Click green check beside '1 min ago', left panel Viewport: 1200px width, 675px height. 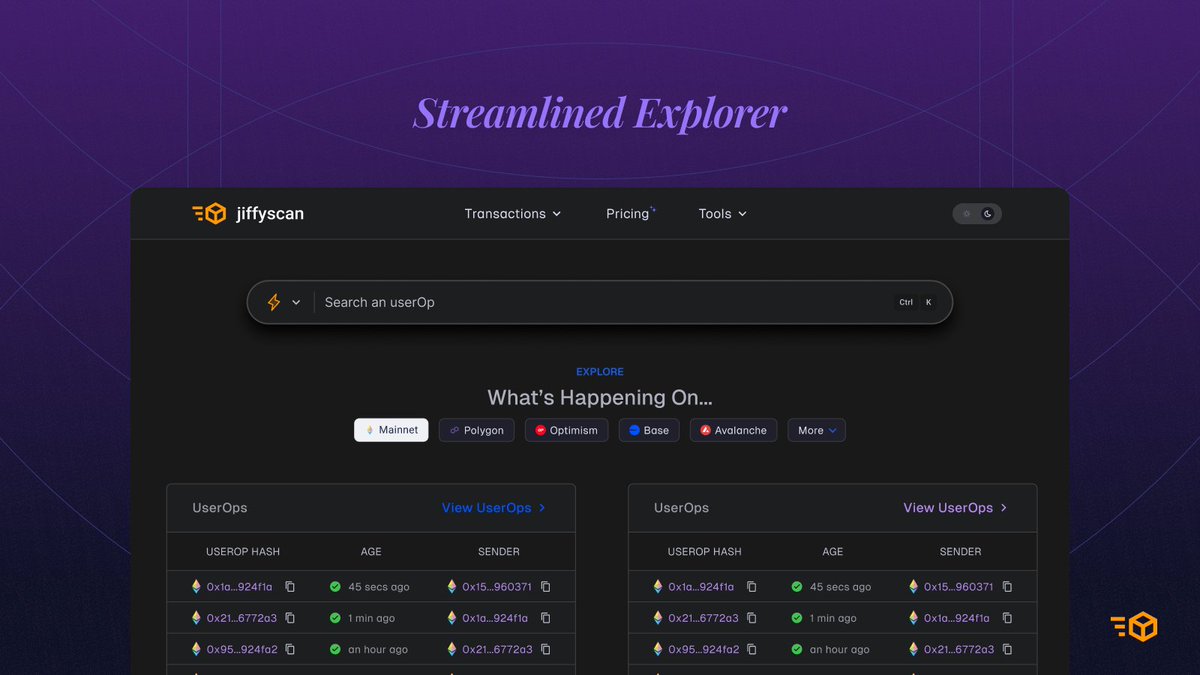(x=335, y=618)
